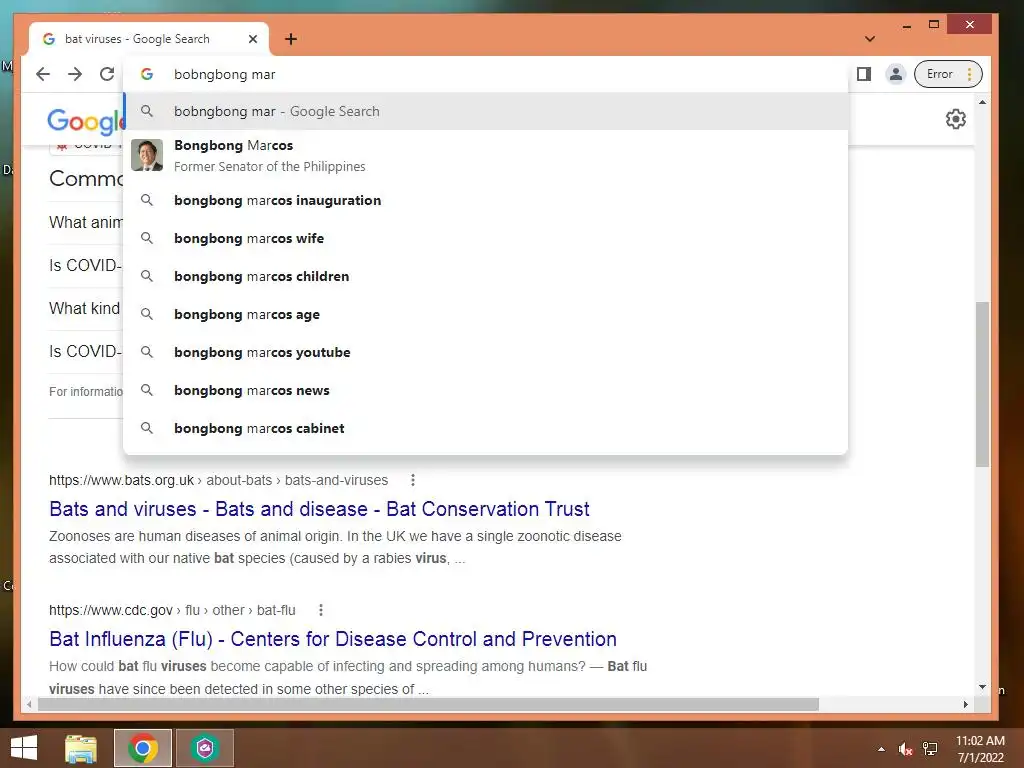
Task: Click the Google logo on the page
Action: [x=85, y=121]
